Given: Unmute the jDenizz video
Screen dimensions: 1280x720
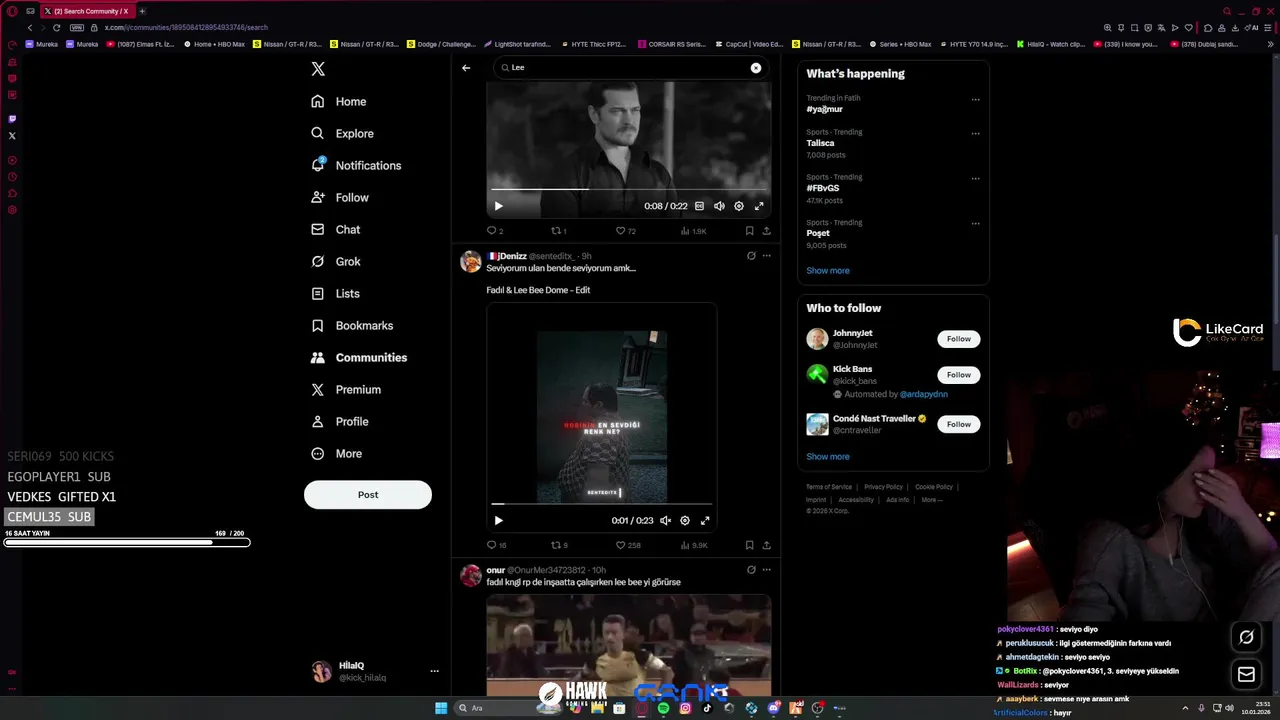Looking at the screenshot, I should click(665, 520).
